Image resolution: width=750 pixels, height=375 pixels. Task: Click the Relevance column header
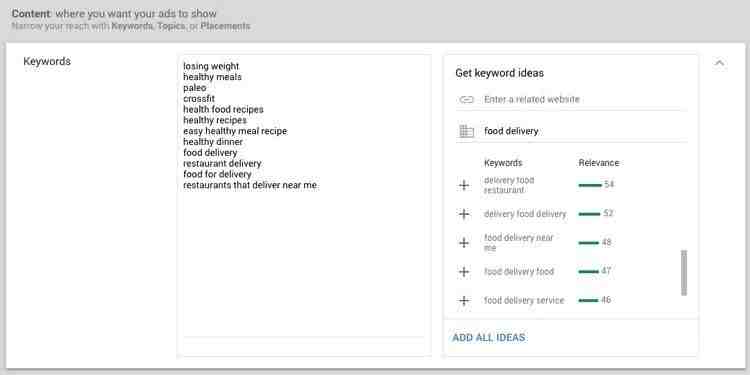pos(598,163)
